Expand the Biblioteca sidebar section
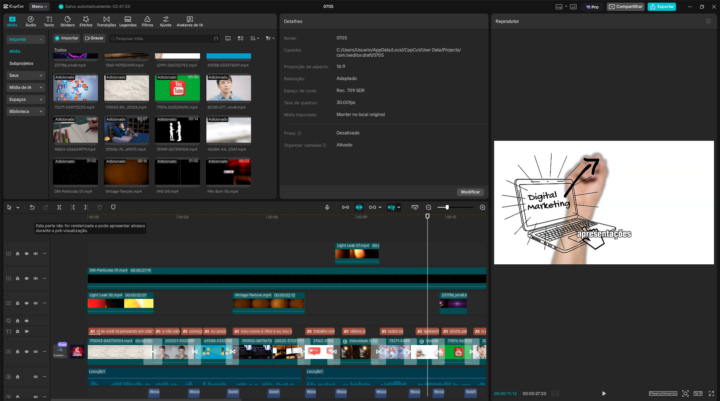 tap(25, 111)
